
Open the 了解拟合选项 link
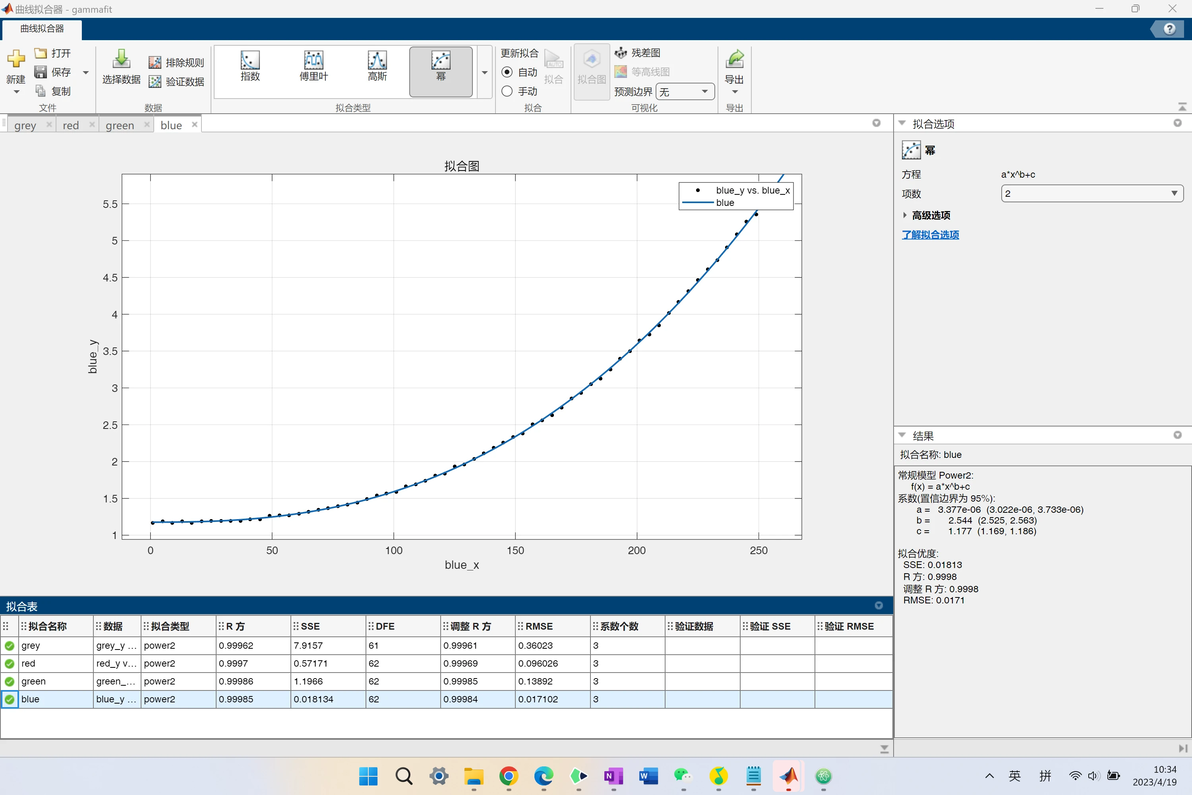(930, 235)
